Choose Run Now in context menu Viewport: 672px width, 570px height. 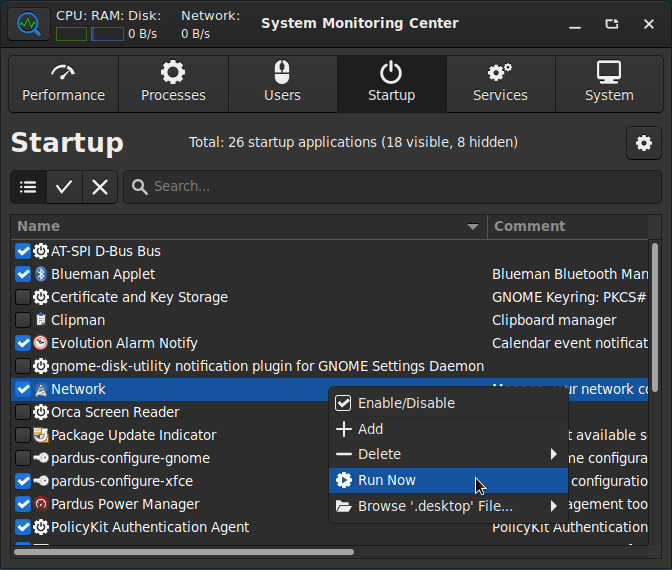(448, 480)
